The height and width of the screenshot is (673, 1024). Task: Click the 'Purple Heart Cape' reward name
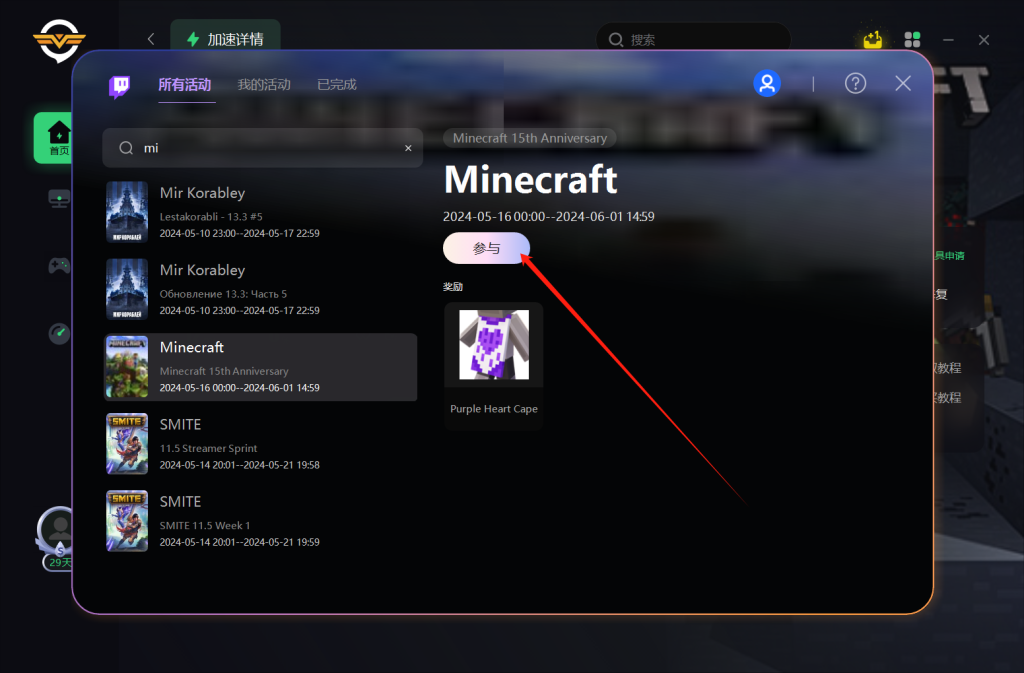tap(494, 409)
